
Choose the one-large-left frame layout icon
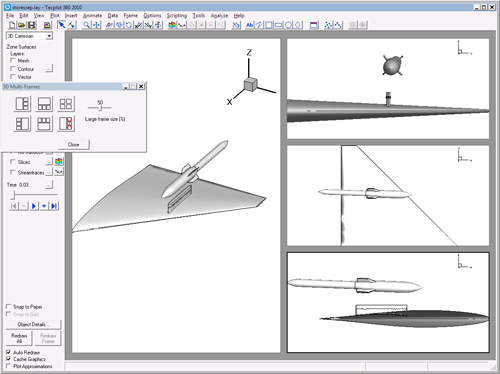click(x=22, y=104)
